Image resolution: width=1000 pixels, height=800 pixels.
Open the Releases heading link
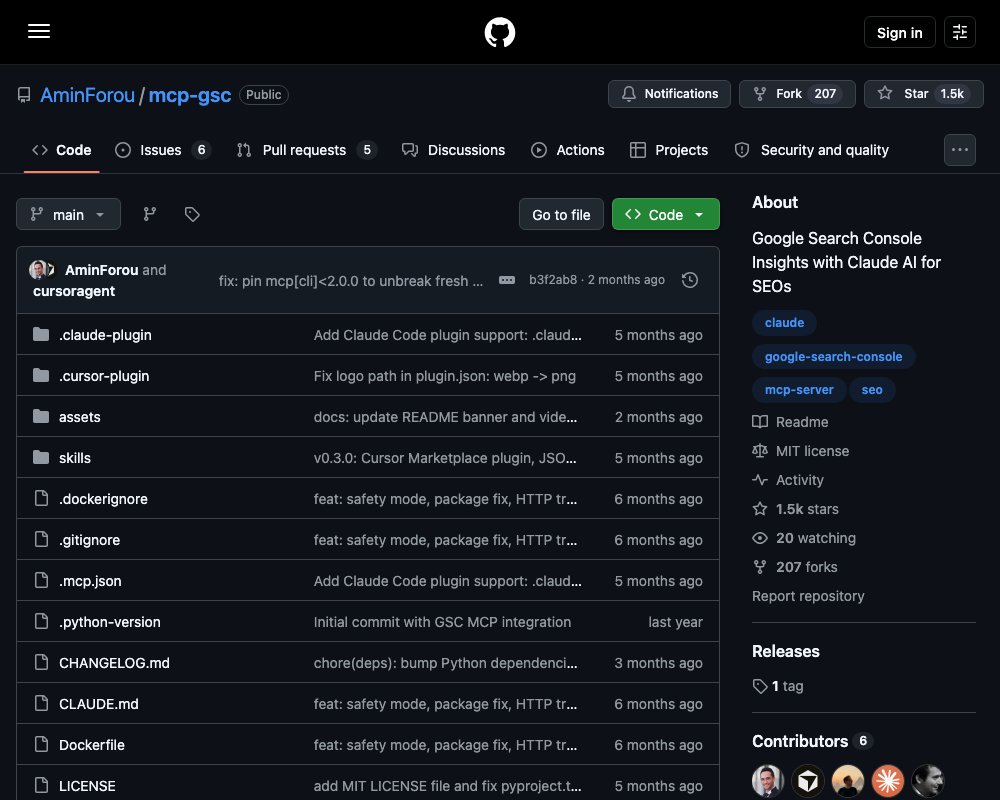point(785,651)
